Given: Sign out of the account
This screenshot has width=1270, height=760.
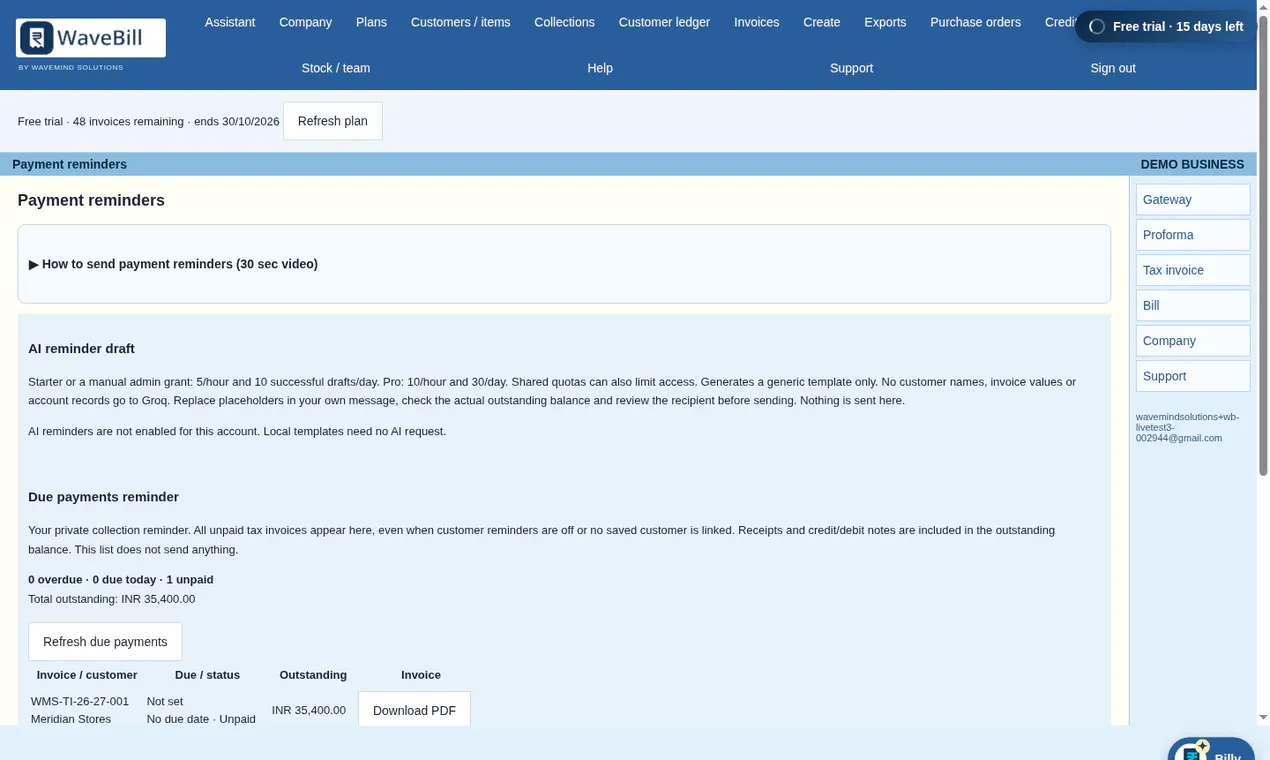Looking at the screenshot, I should [1113, 68].
